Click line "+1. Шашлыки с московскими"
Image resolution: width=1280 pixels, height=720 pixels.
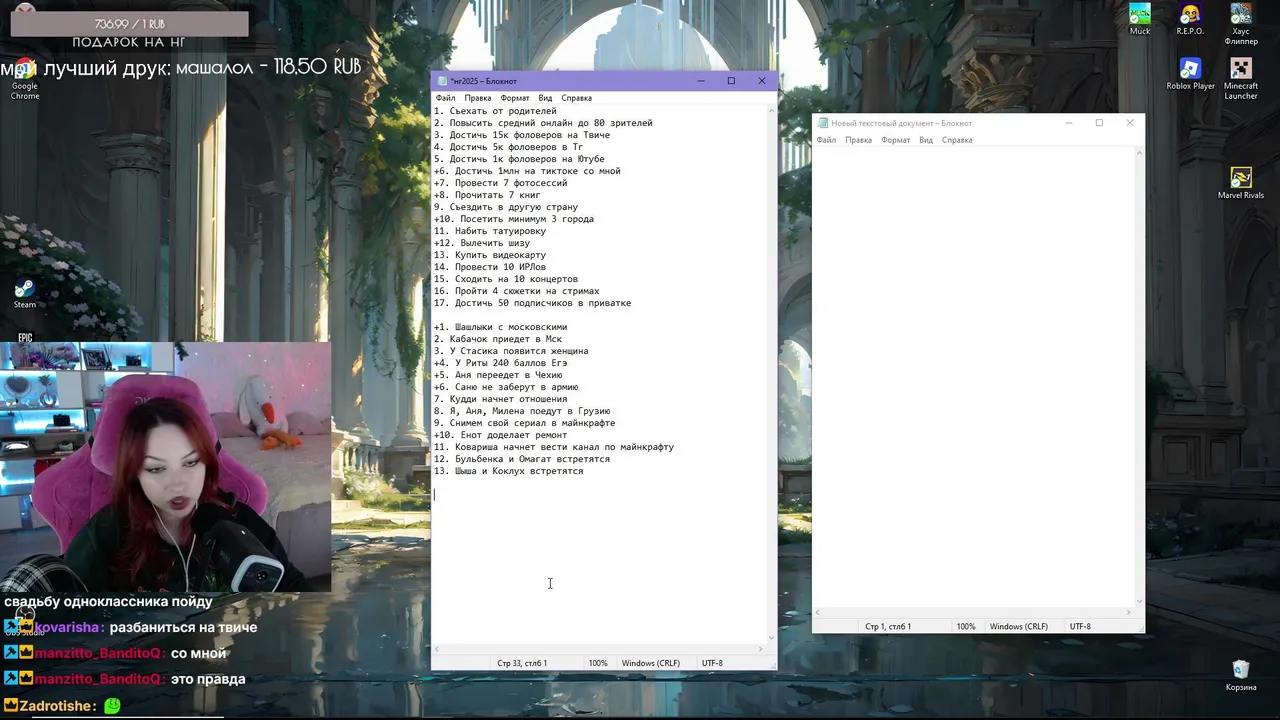500,327
